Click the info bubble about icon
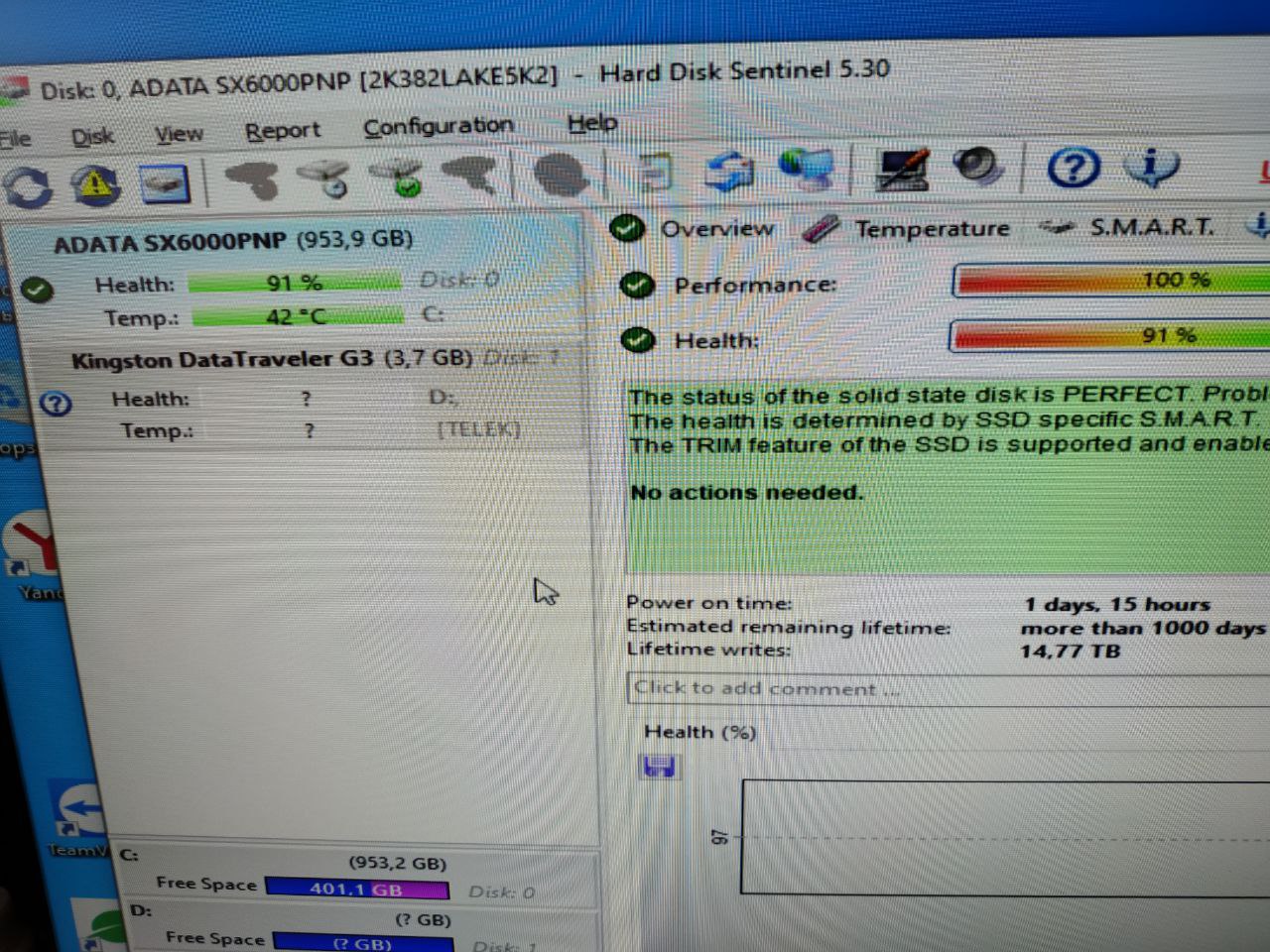The width and height of the screenshot is (1270, 952). (1151, 167)
